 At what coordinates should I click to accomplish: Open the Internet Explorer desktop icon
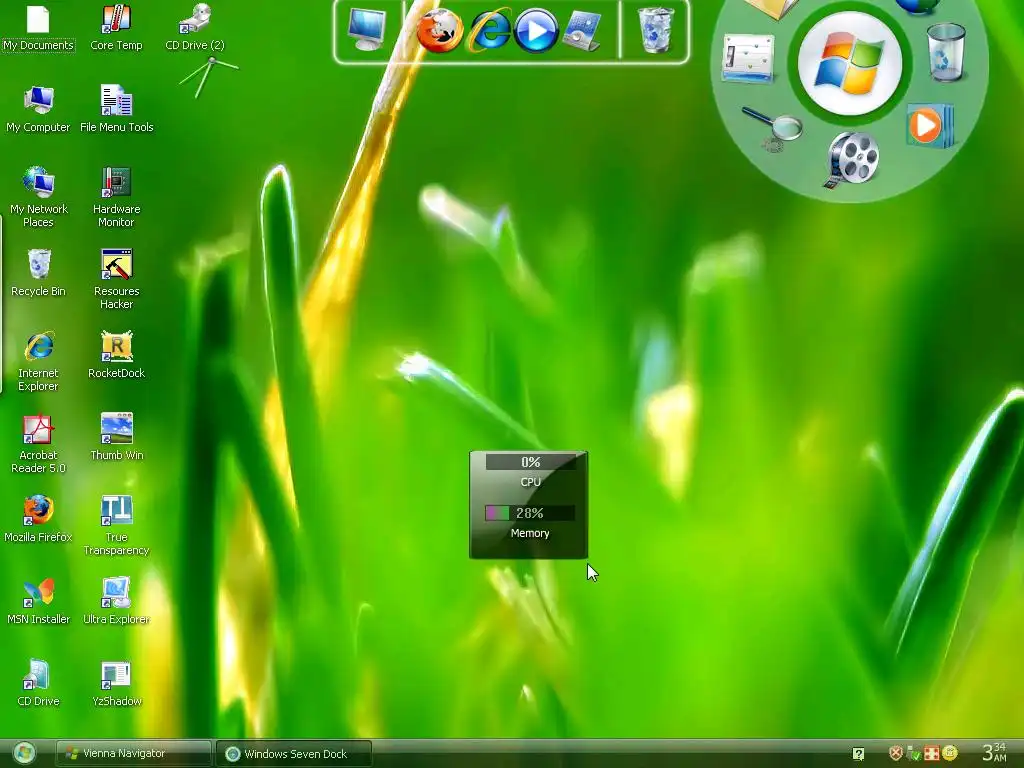(x=38, y=362)
